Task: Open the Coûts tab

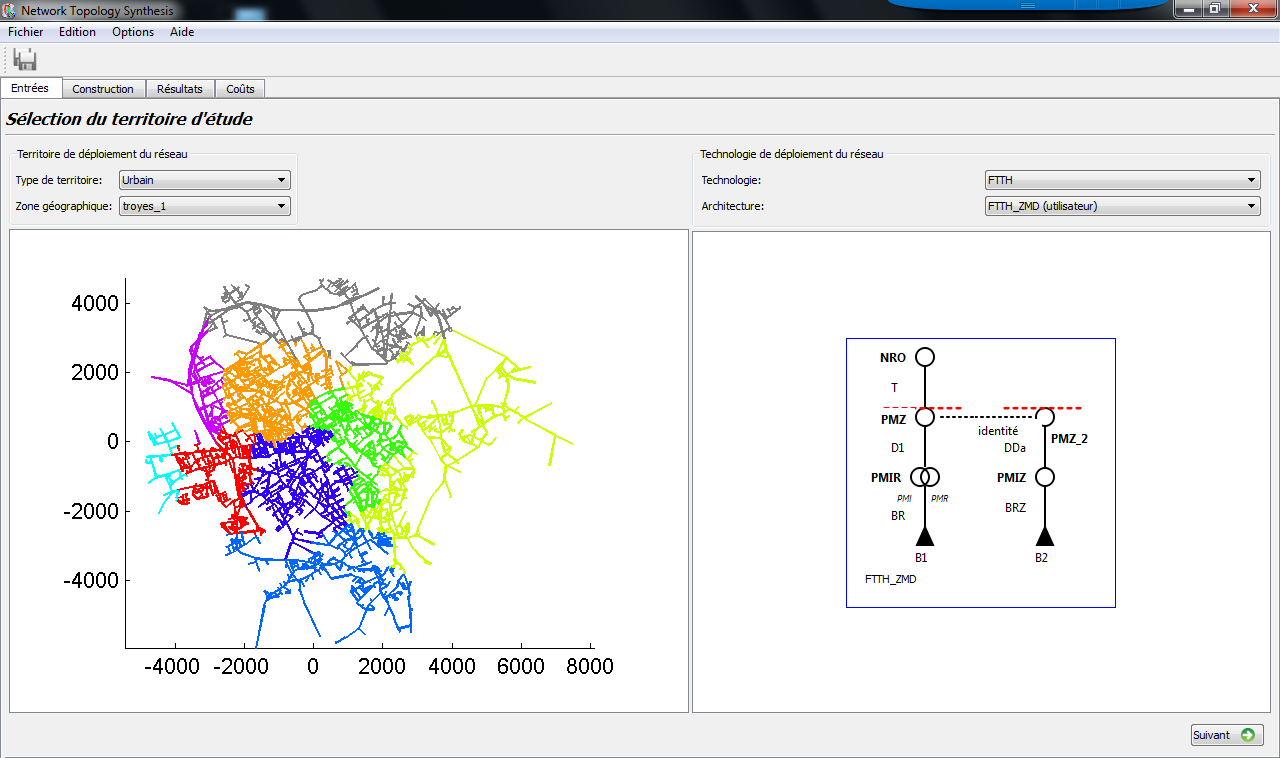Action: (240, 89)
